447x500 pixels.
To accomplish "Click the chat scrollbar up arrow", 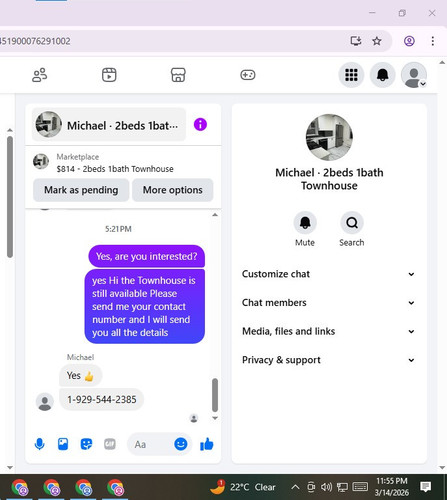I will [x=215, y=215].
